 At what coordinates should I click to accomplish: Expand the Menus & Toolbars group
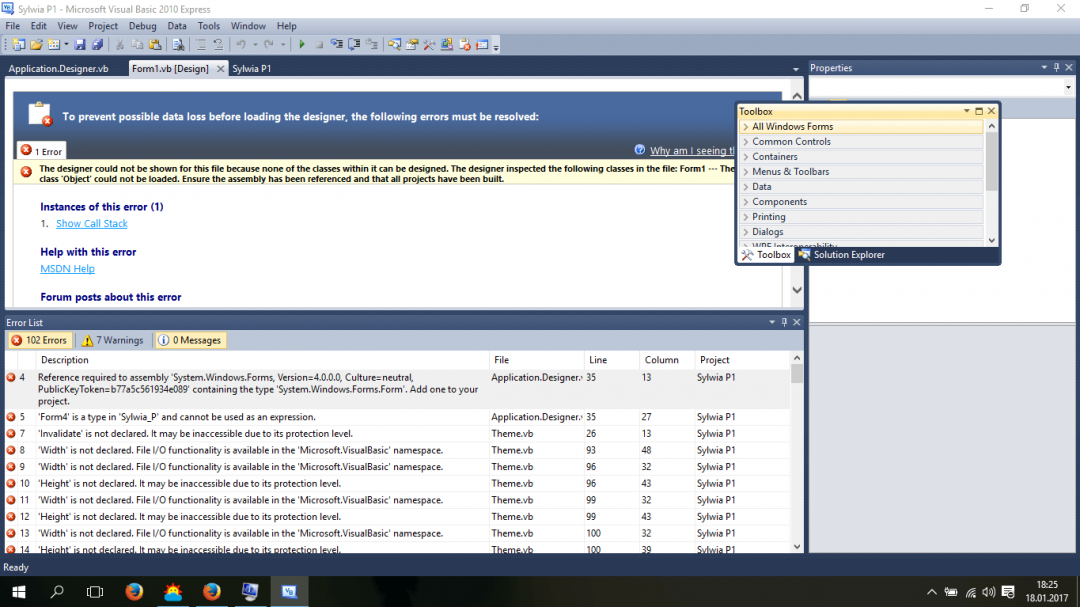tap(790, 172)
